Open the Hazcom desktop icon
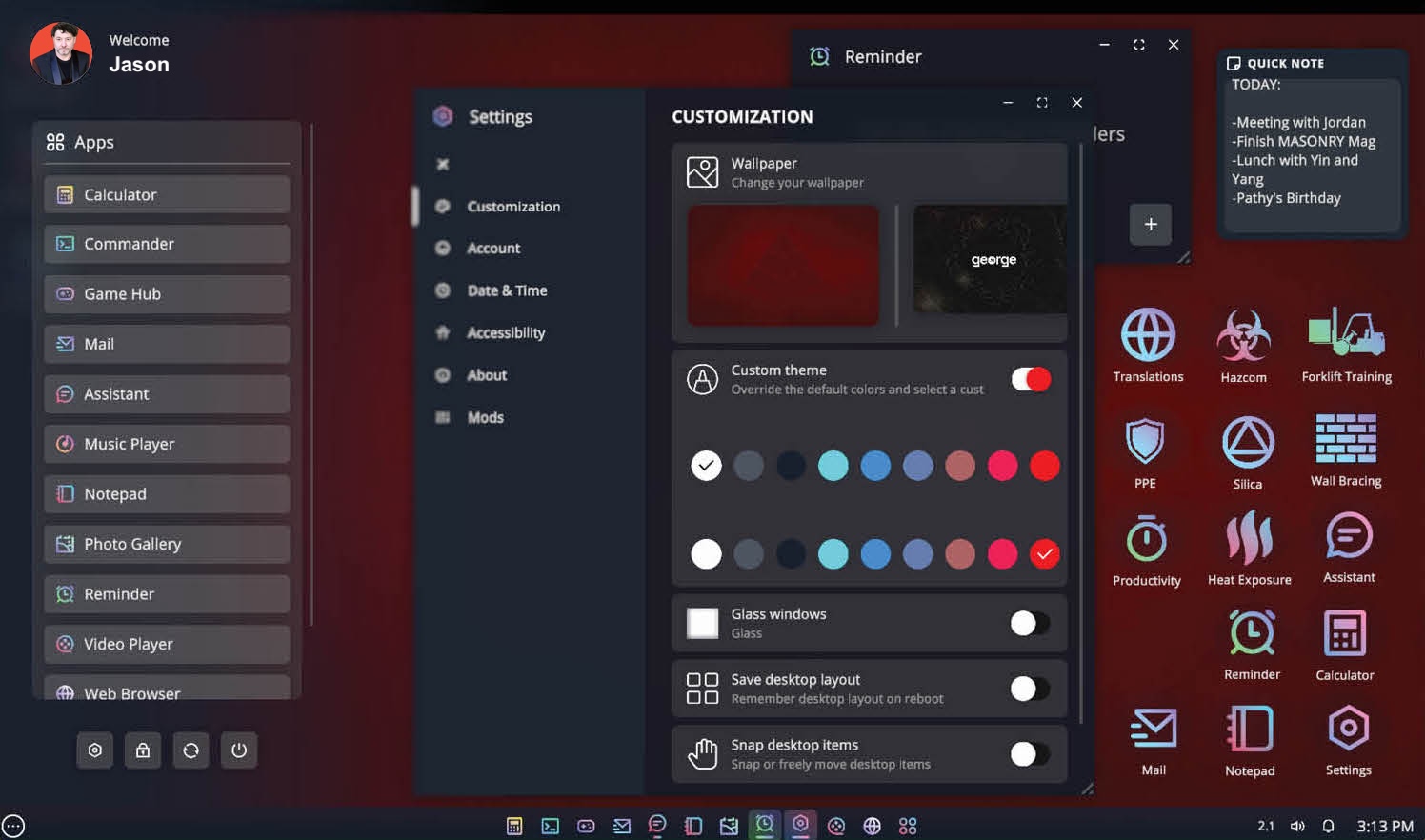This screenshot has height=840, width=1425. [1243, 337]
